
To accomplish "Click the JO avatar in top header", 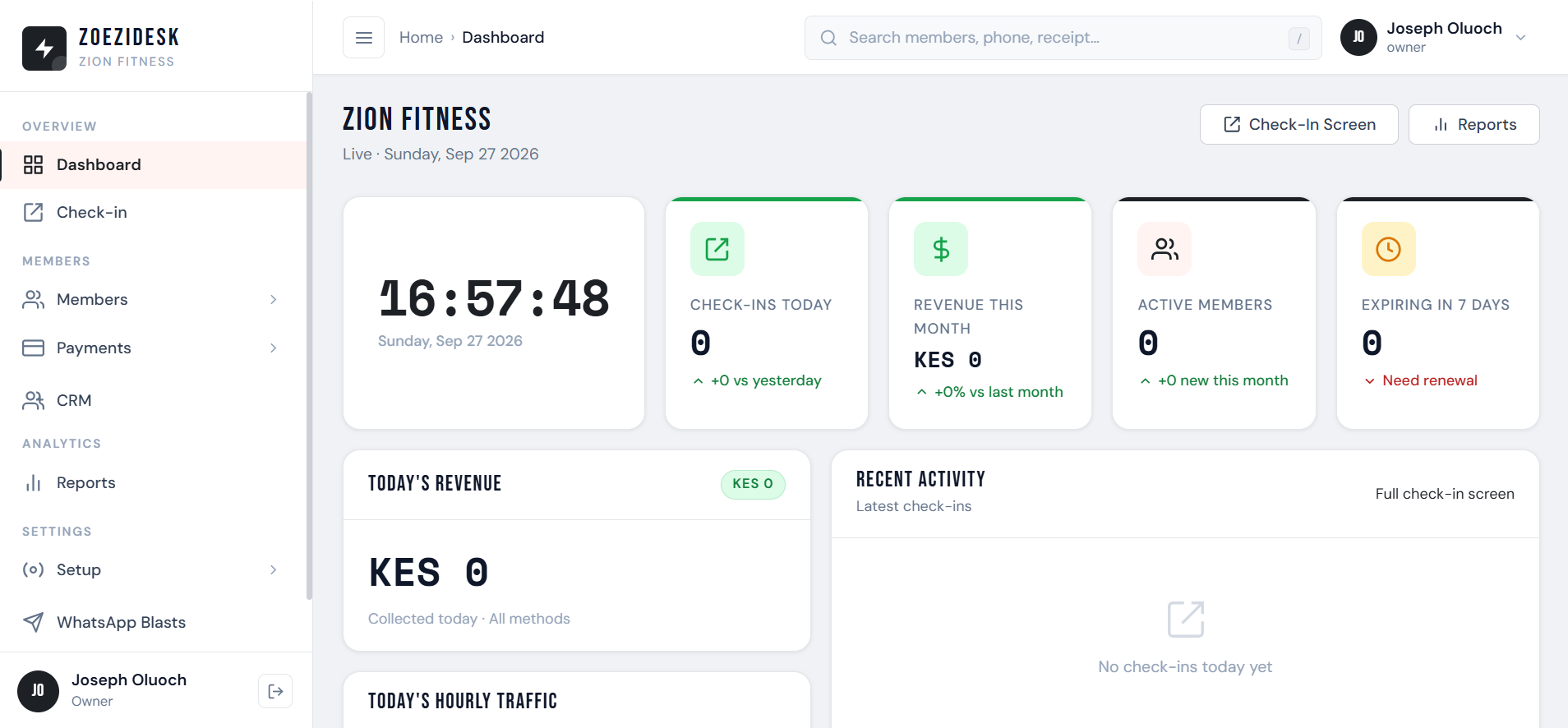I will [x=1358, y=37].
